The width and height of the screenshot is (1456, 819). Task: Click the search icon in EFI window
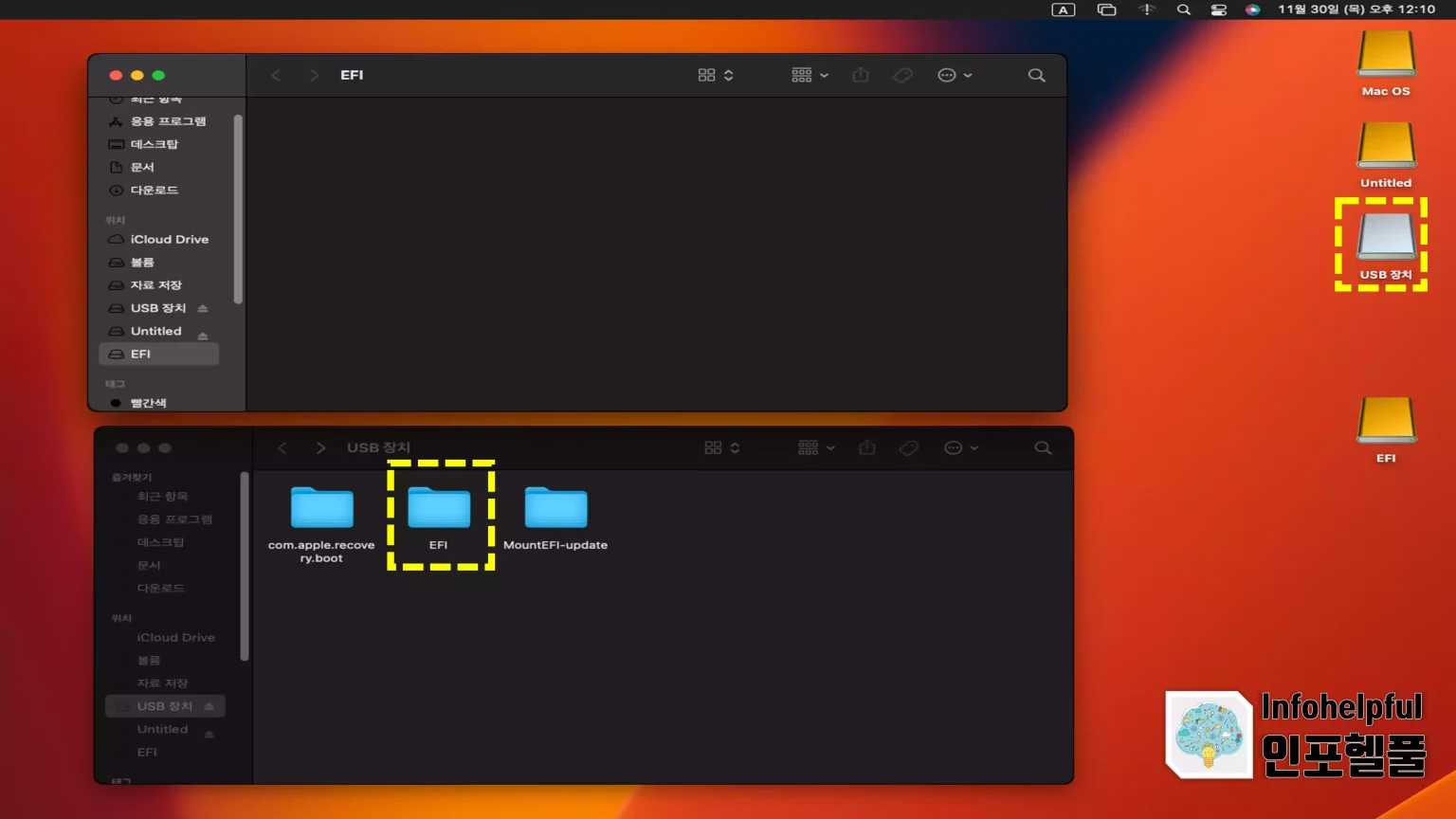pos(1037,75)
